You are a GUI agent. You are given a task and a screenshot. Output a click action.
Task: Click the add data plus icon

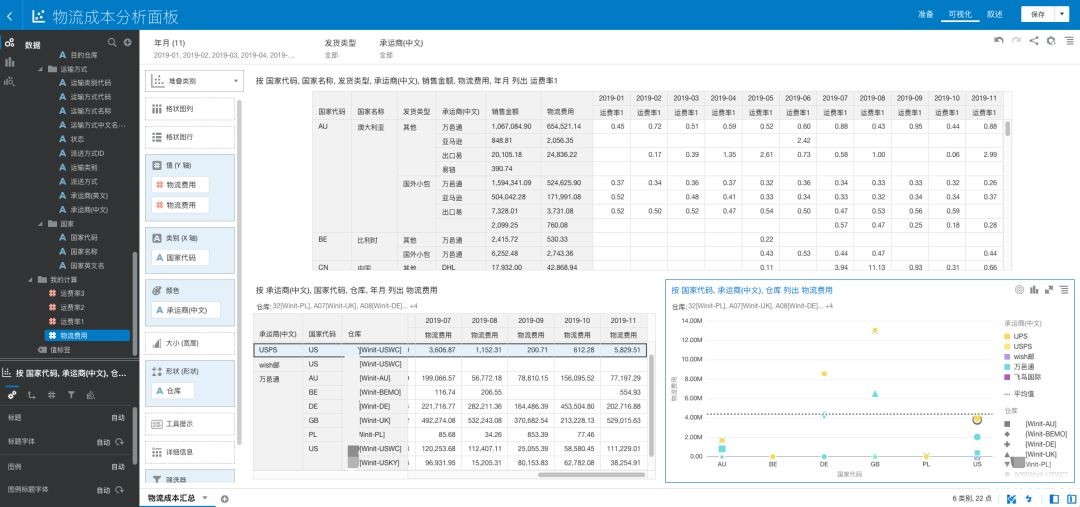coord(126,43)
